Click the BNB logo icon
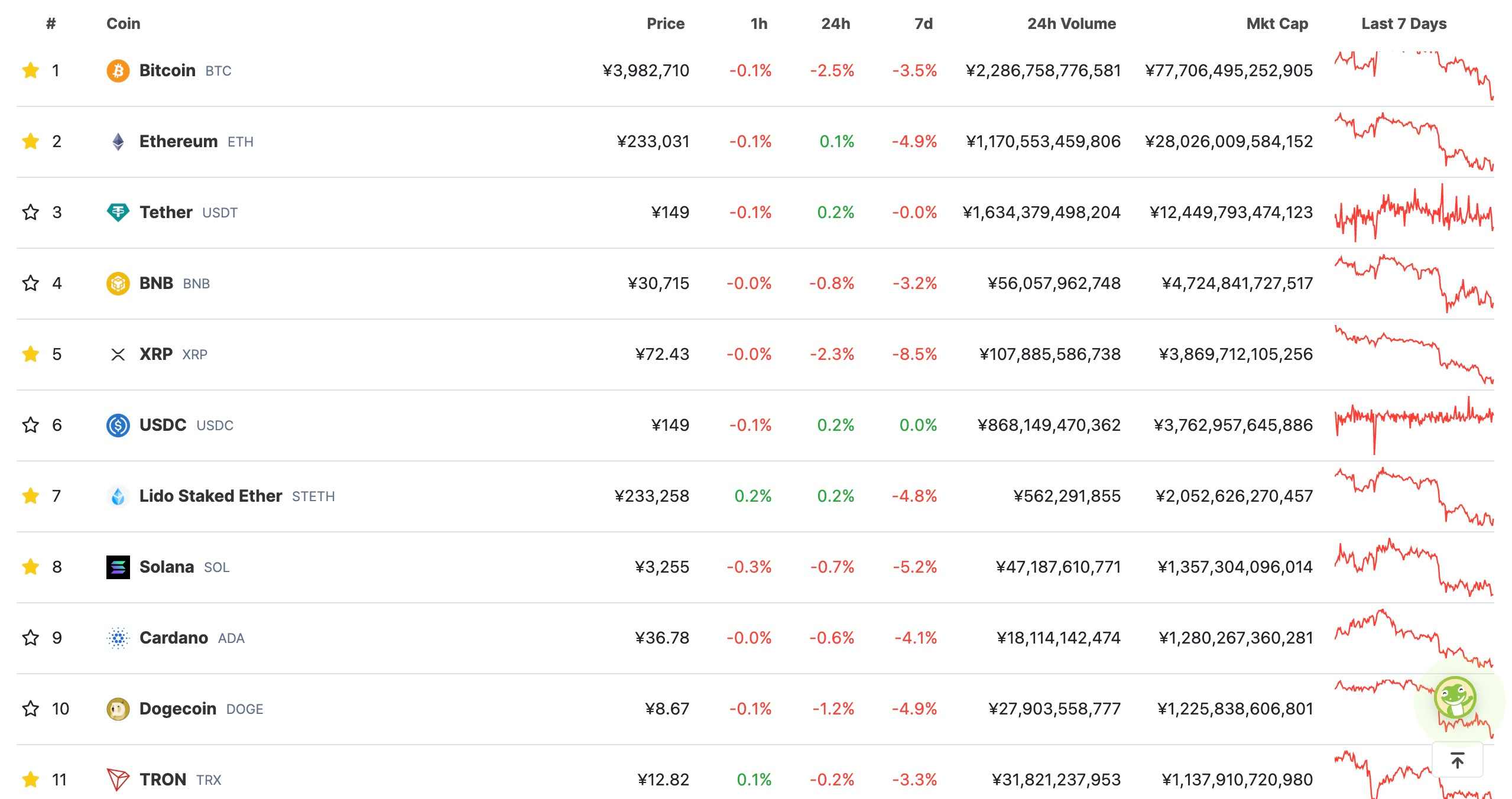Viewport: 1512px width, 799px height. (118, 284)
